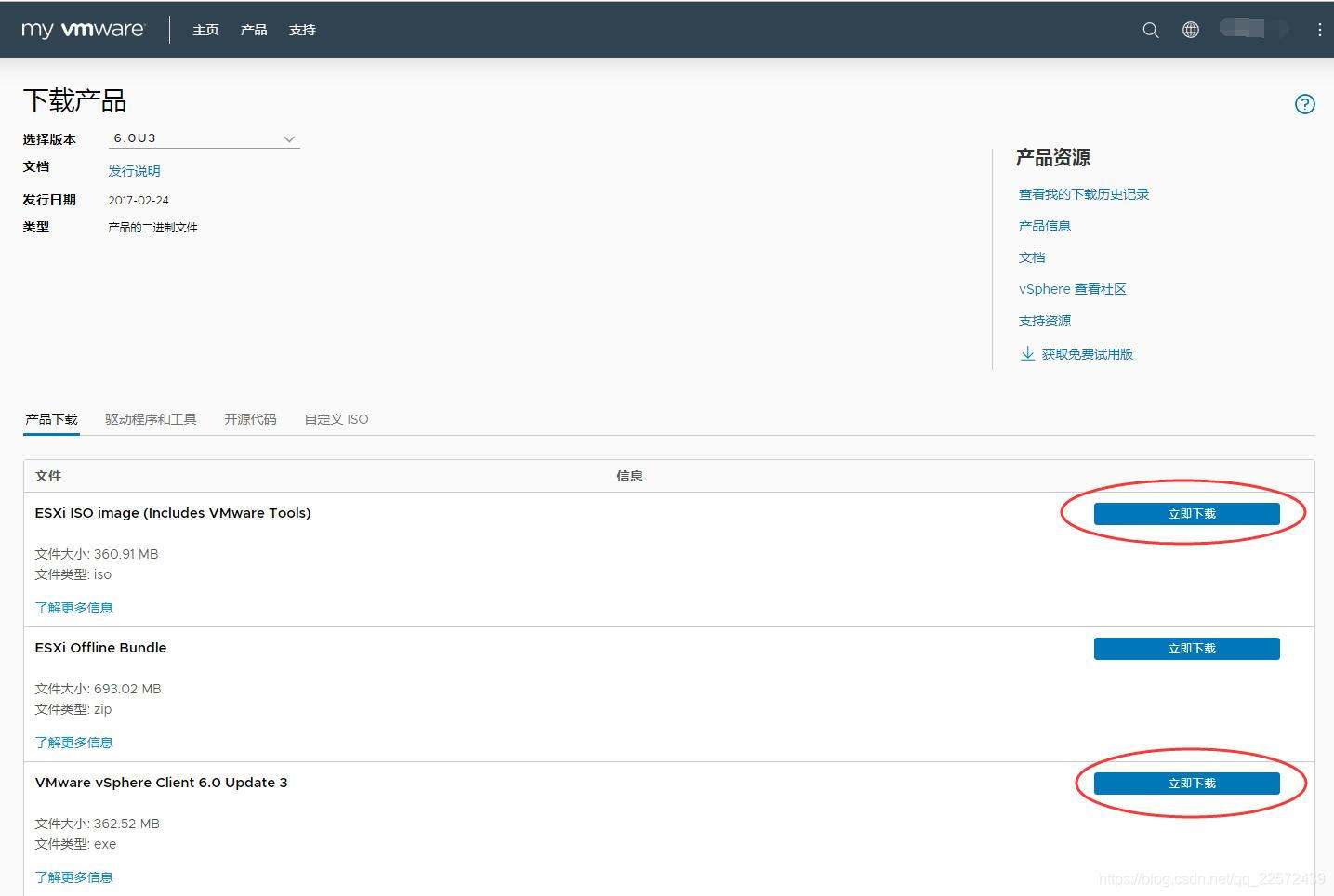Screen dimensions: 1334x896
Task: Click the release date 2017-02-24
Action: point(139,200)
